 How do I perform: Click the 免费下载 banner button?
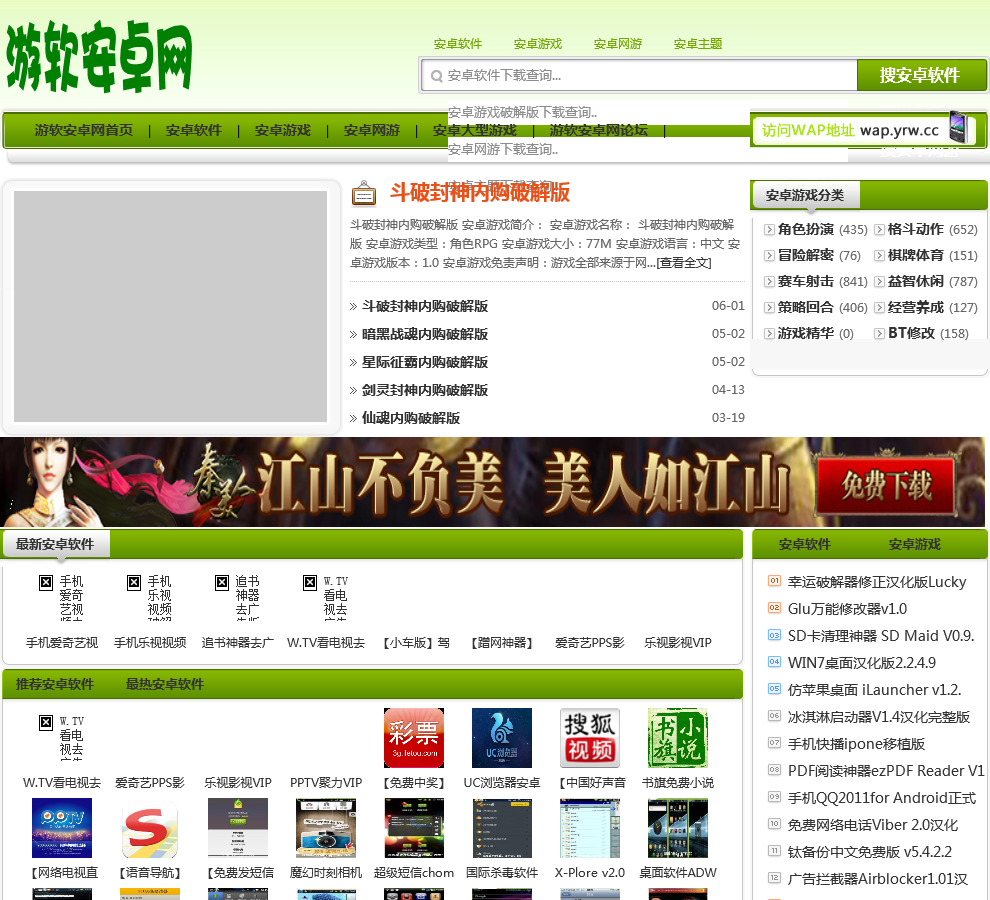[886, 486]
